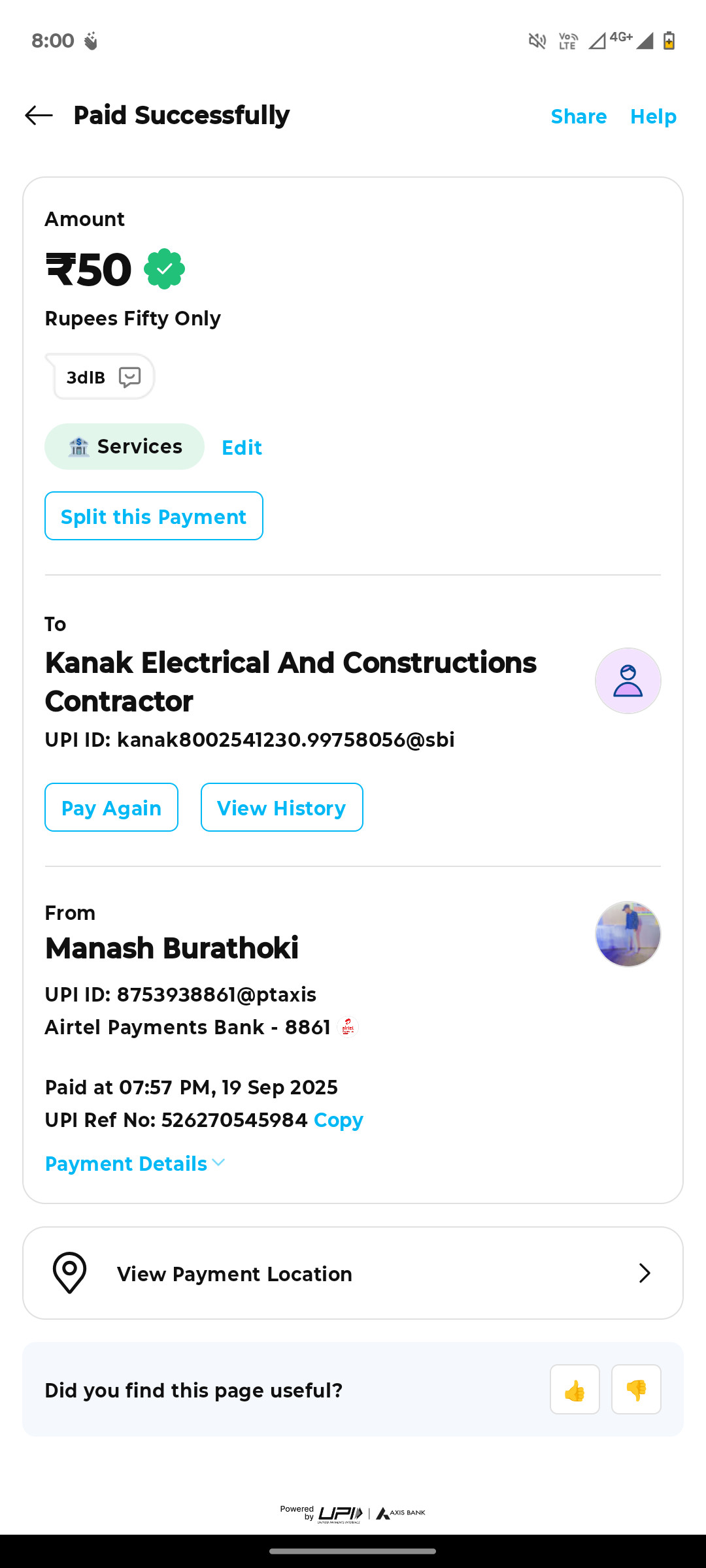Viewport: 706px width, 1568px height.
Task: Tap the location pin icon
Action: pos(69,1273)
